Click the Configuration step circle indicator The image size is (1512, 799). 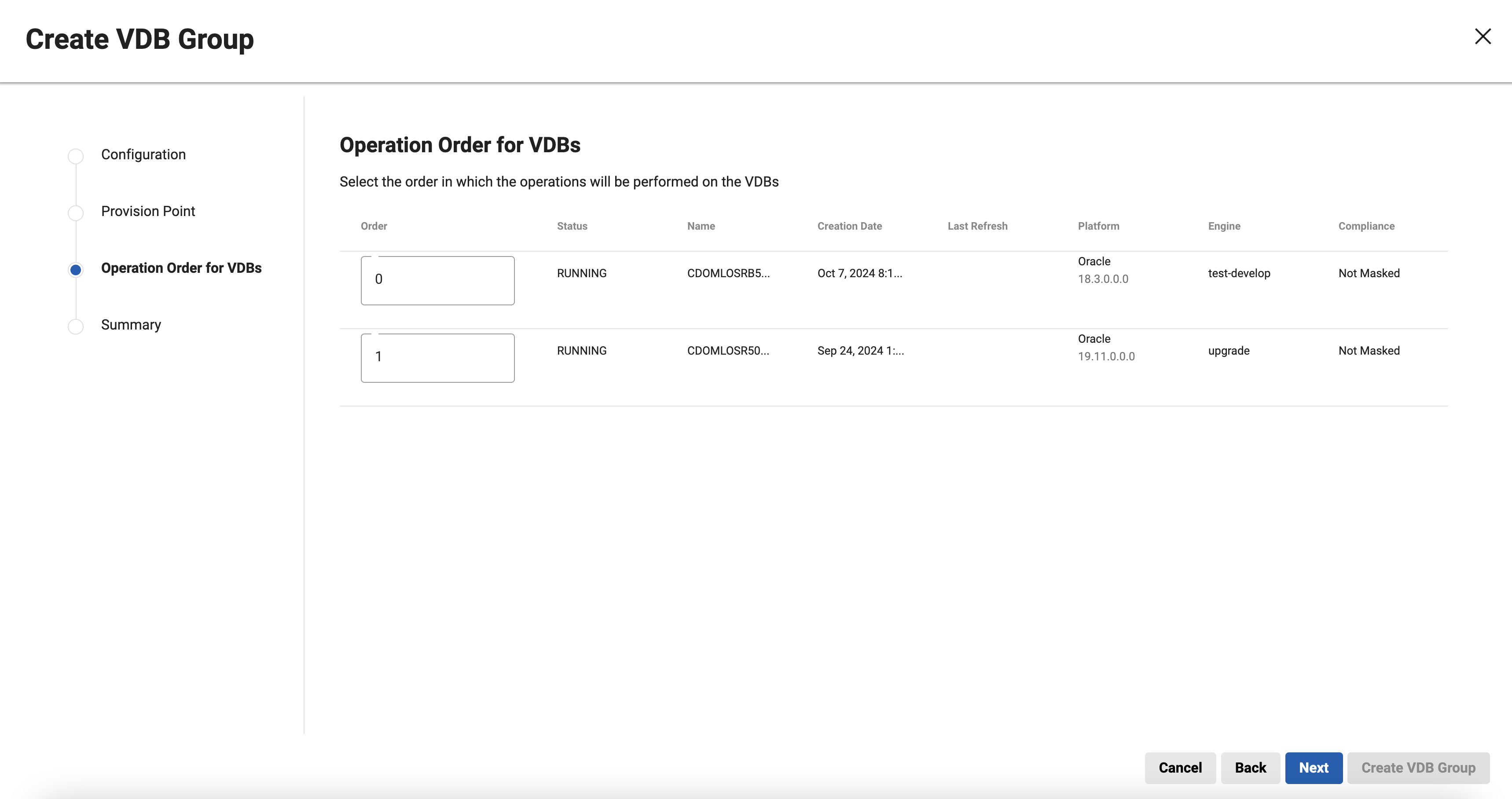[x=76, y=156]
